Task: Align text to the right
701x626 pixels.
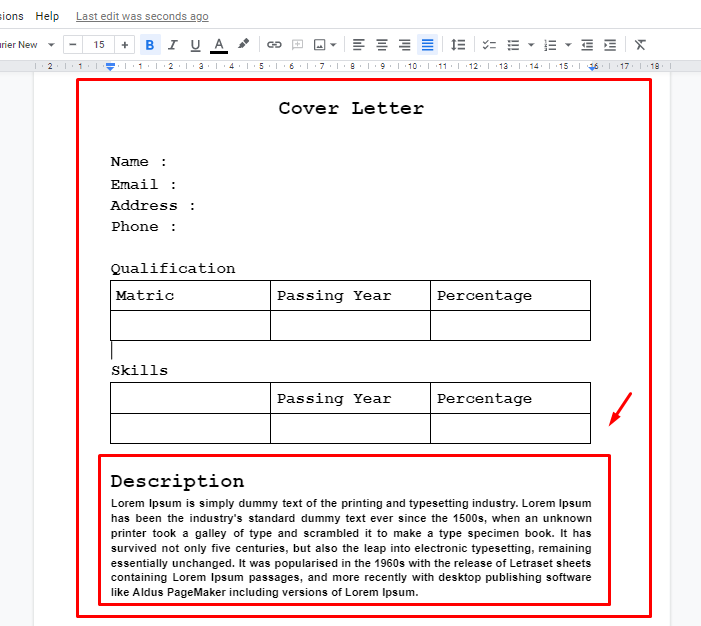Action: pyautogui.click(x=405, y=45)
